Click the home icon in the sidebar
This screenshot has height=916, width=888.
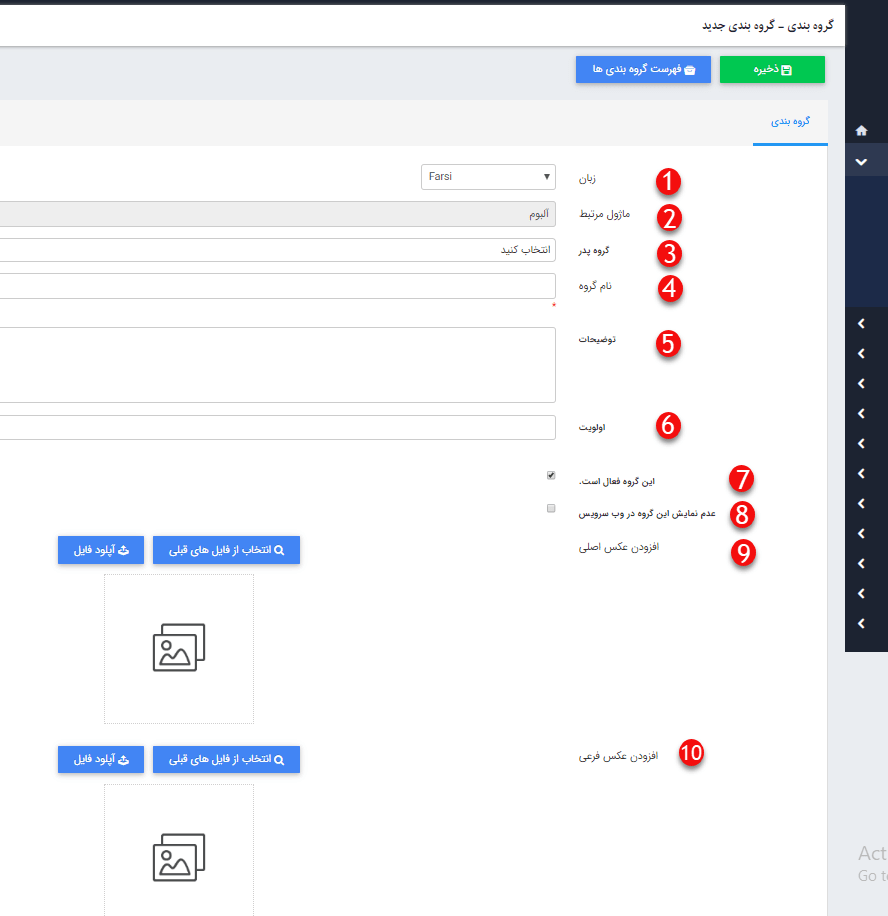(x=861, y=129)
